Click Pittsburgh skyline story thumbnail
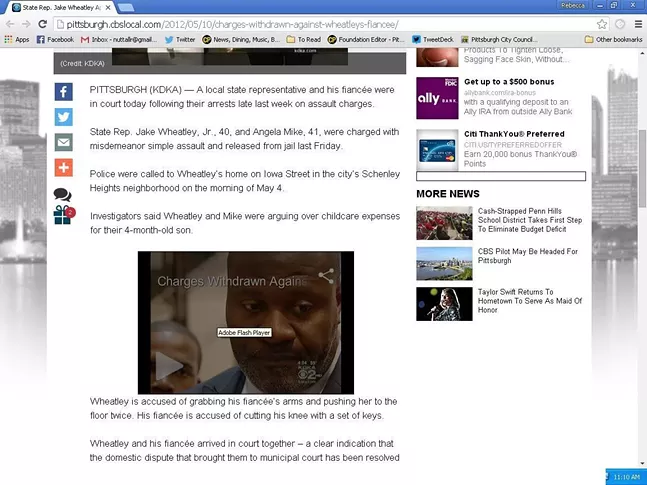The image size is (647, 485). click(444, 263)
